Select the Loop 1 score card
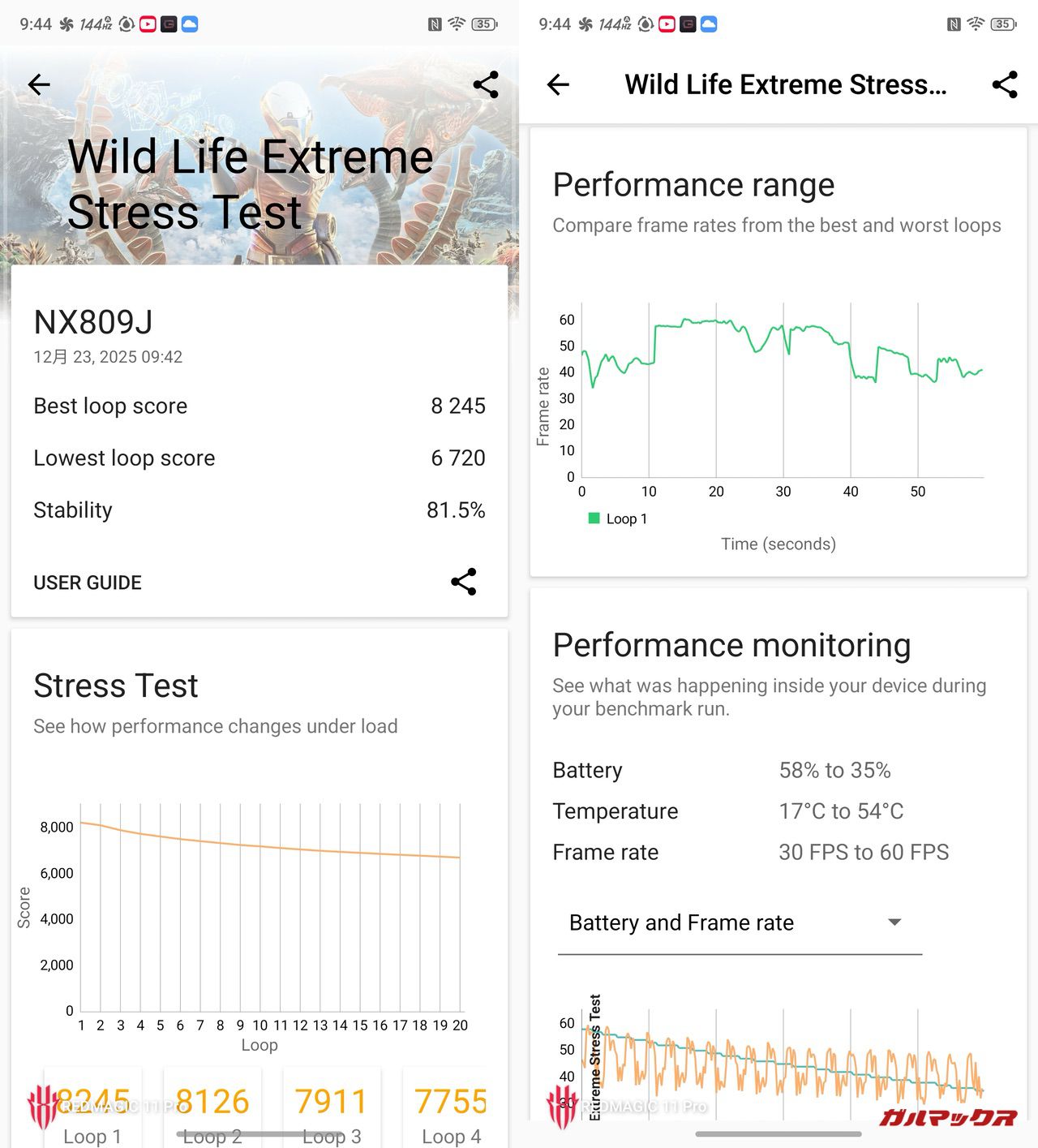Viewport: 1038px width, 1148px height. click(92, 1111)
